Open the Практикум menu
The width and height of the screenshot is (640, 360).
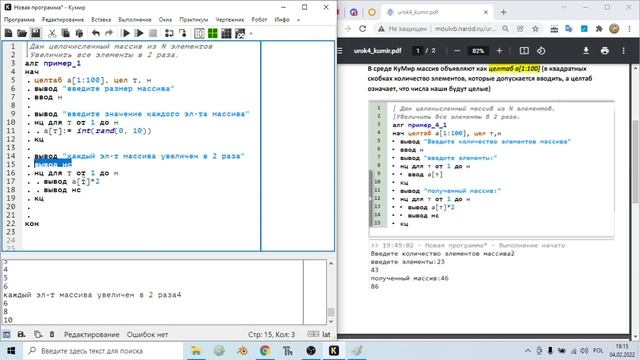click(193, 20)
